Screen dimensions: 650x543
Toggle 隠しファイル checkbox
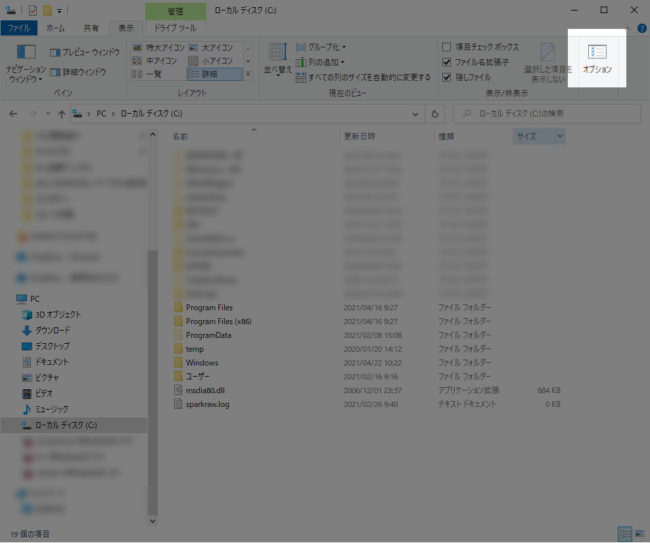tap(446, 77)
